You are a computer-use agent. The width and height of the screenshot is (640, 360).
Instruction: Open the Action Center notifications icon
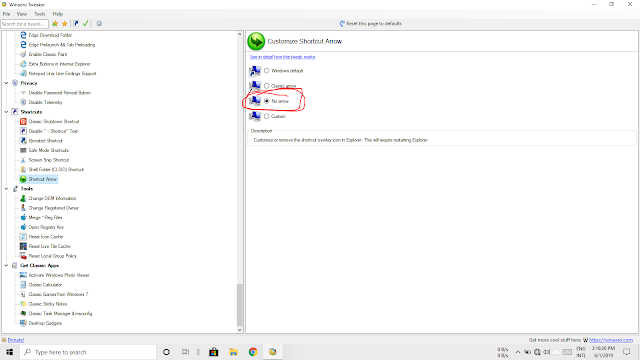[627, 352]
